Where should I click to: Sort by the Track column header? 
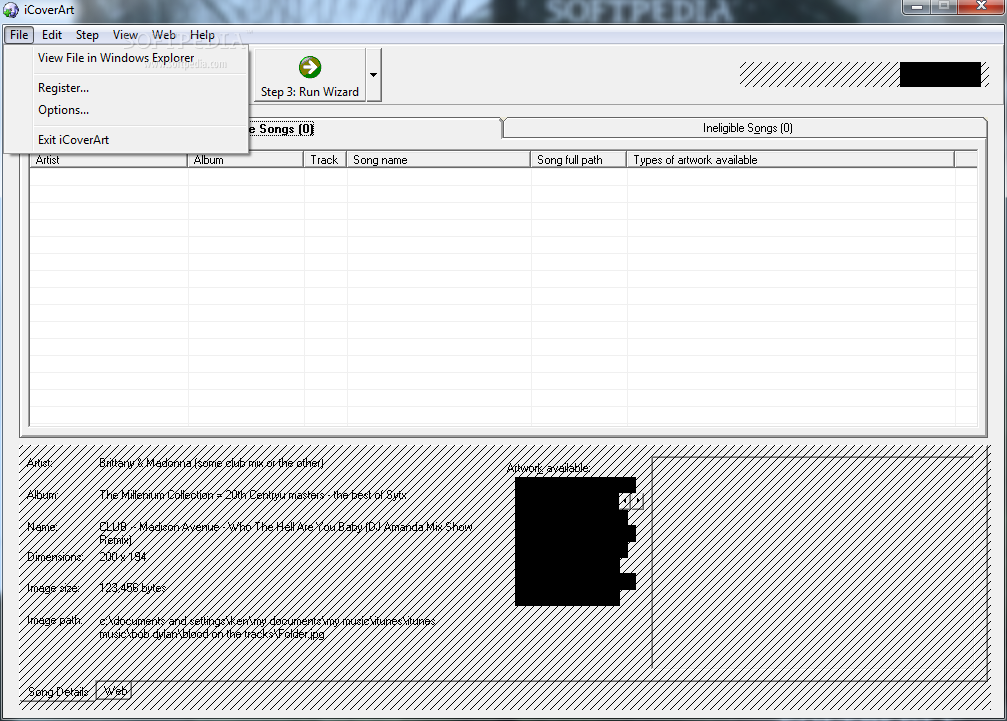pos(325,160)
